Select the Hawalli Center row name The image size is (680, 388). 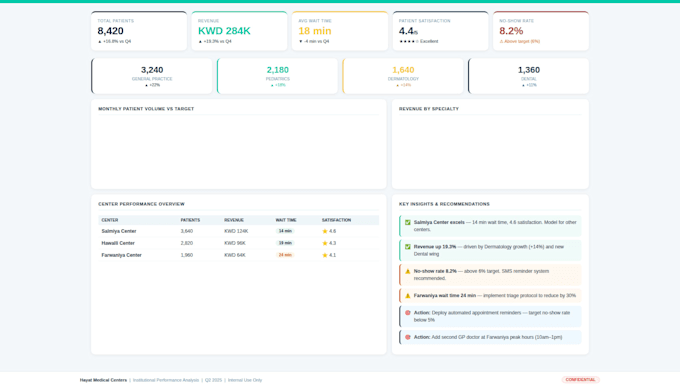(x=118, y=243)
